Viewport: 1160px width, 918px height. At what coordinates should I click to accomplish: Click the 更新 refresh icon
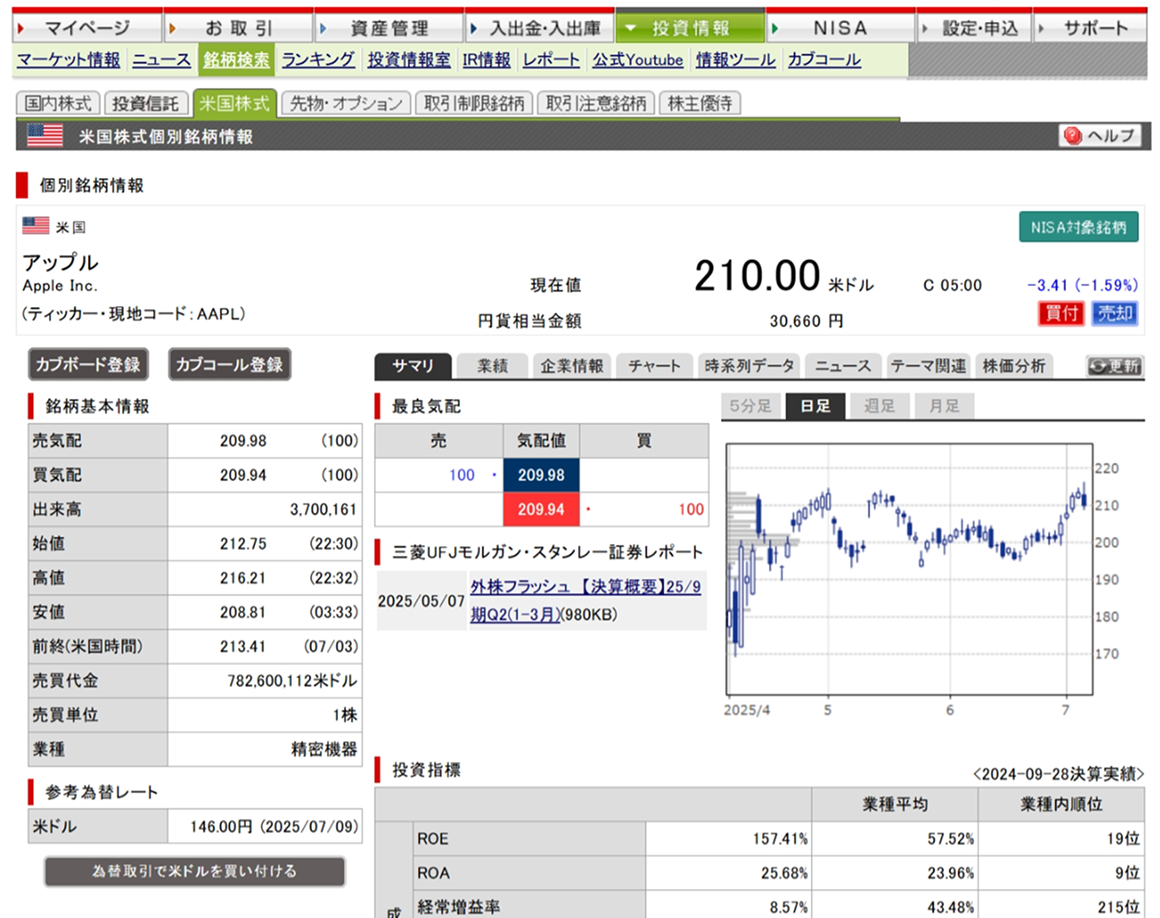coord(1112,365)
